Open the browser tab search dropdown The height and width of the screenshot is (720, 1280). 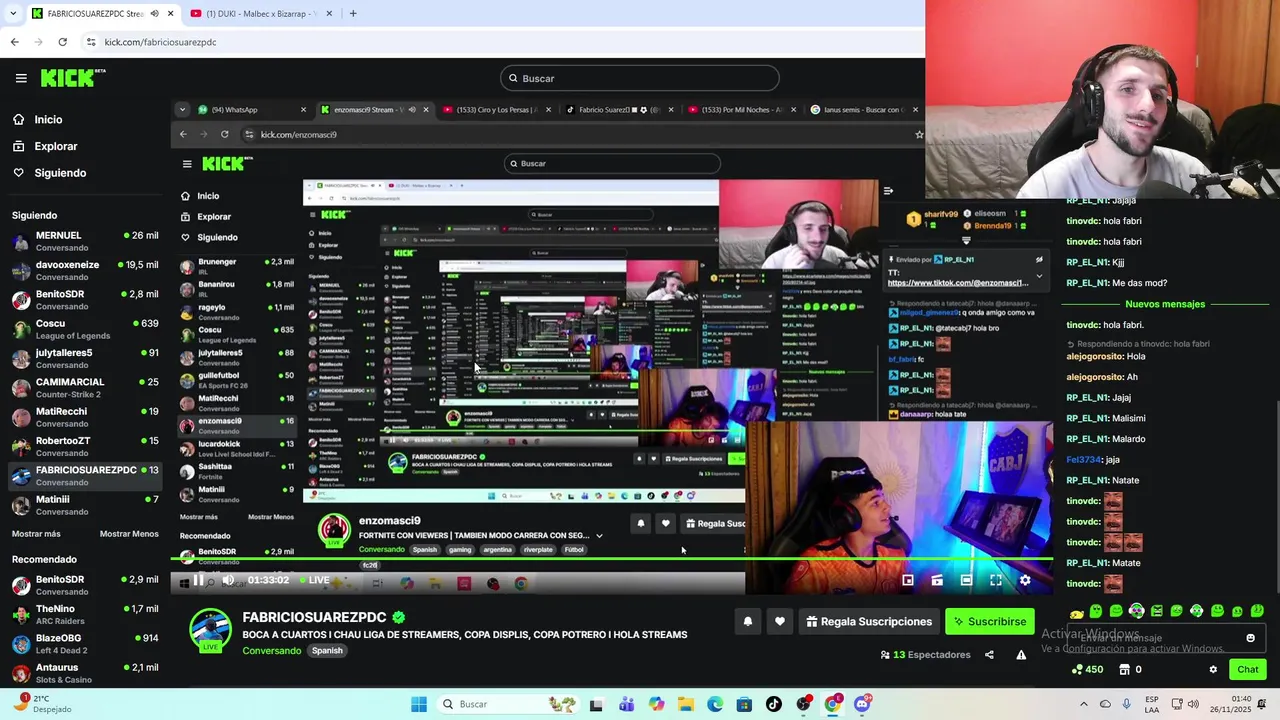[12, 13]
